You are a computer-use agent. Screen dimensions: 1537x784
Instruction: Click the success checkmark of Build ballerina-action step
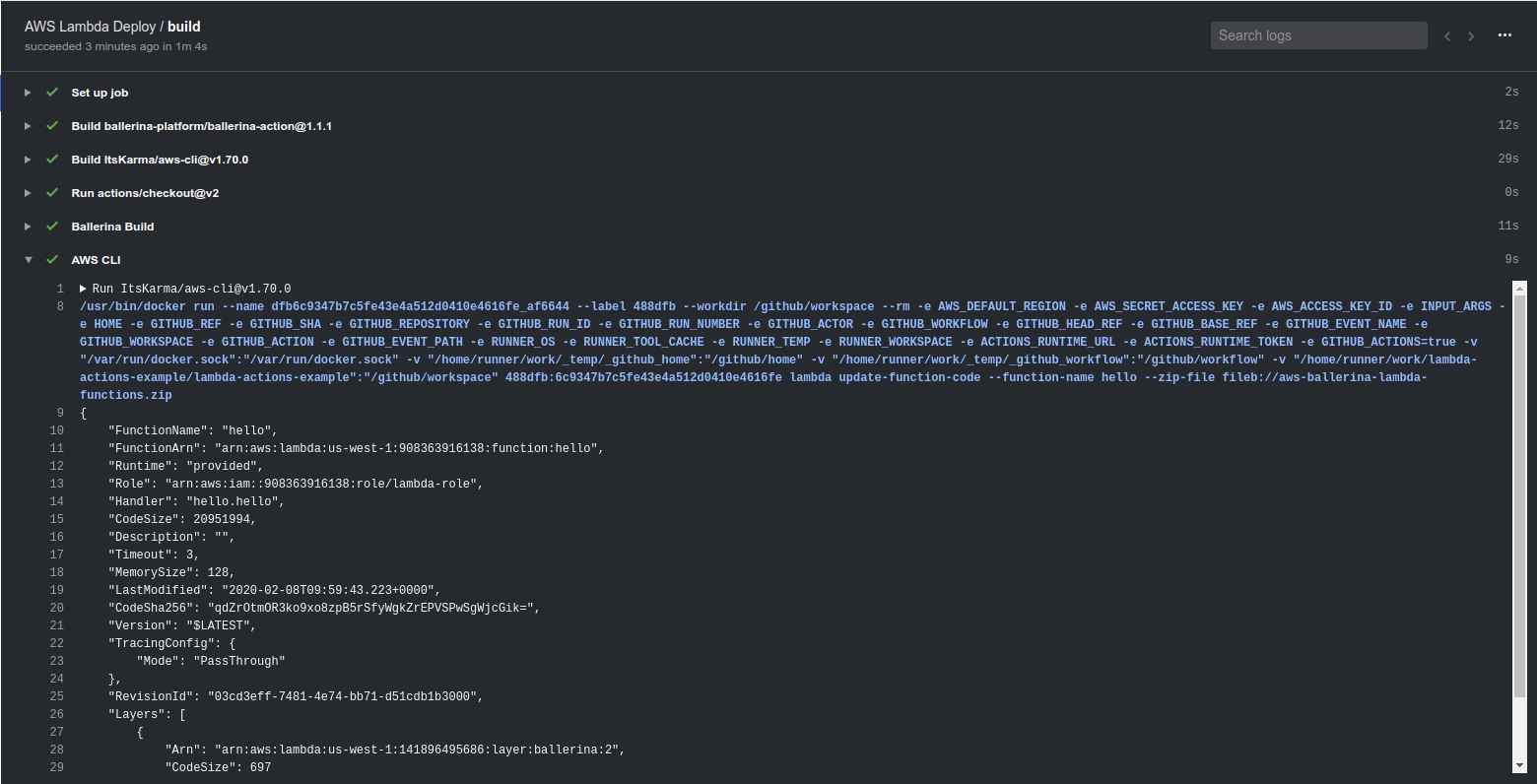coord(52,126)
